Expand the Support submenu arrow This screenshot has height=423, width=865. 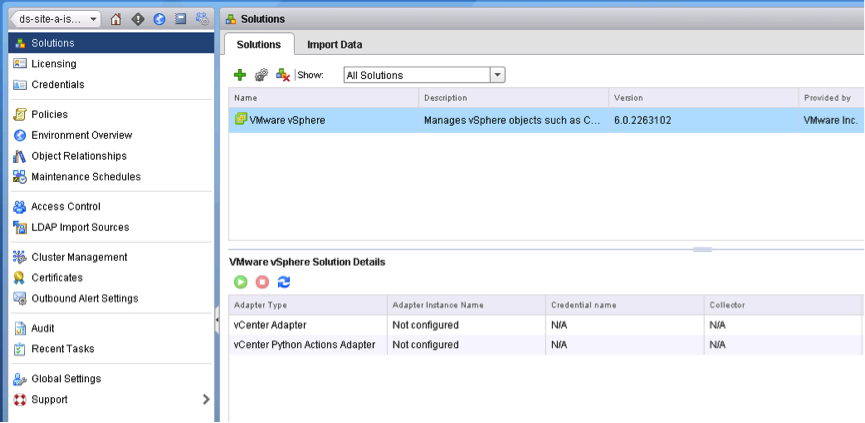click(x=206, y=399)
